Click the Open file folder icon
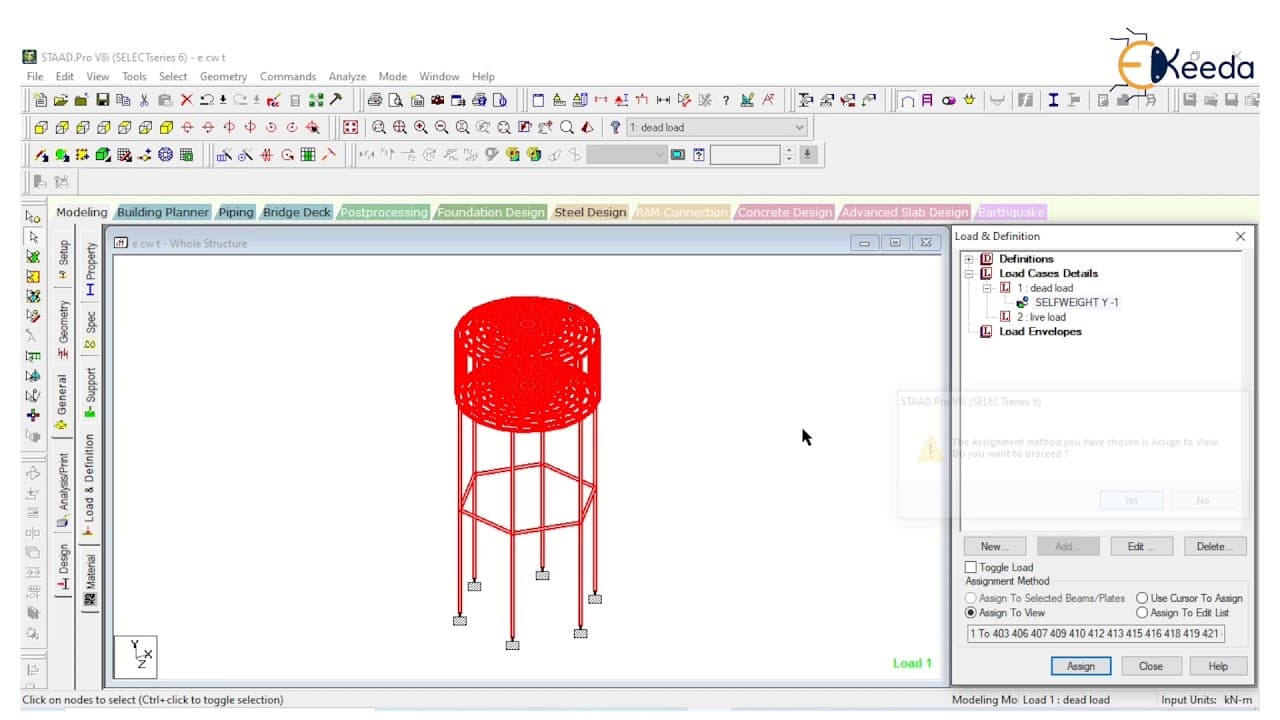 [x=61, y=100]
